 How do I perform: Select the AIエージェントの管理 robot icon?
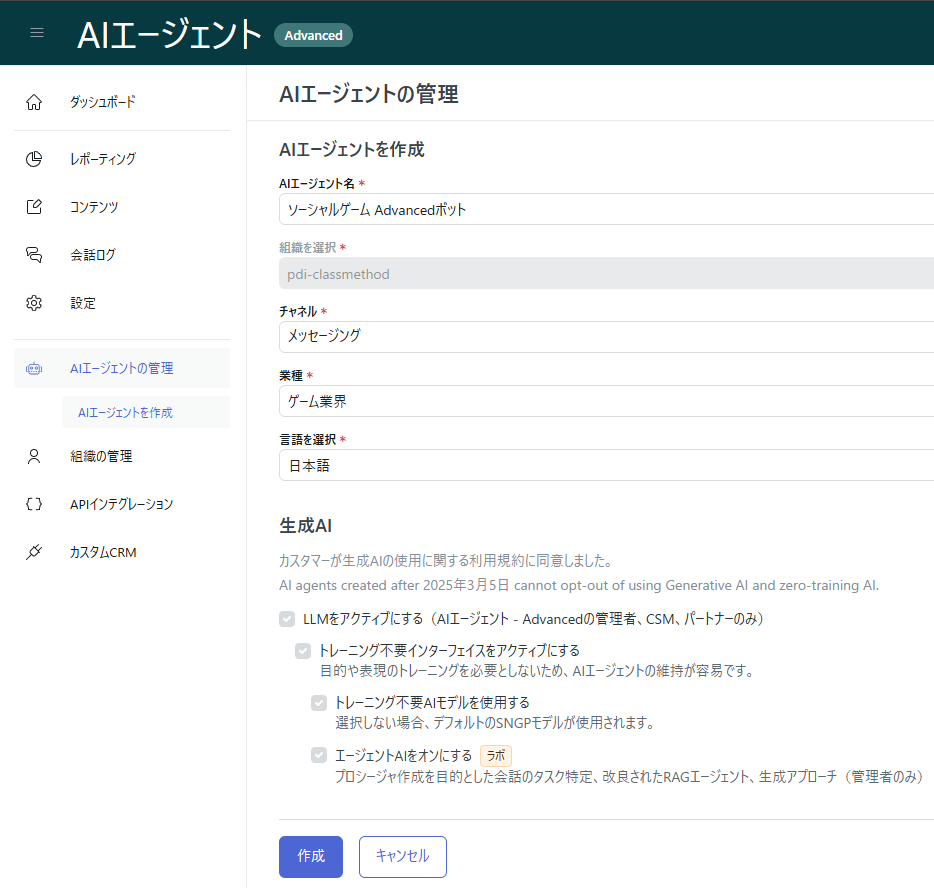34,368
